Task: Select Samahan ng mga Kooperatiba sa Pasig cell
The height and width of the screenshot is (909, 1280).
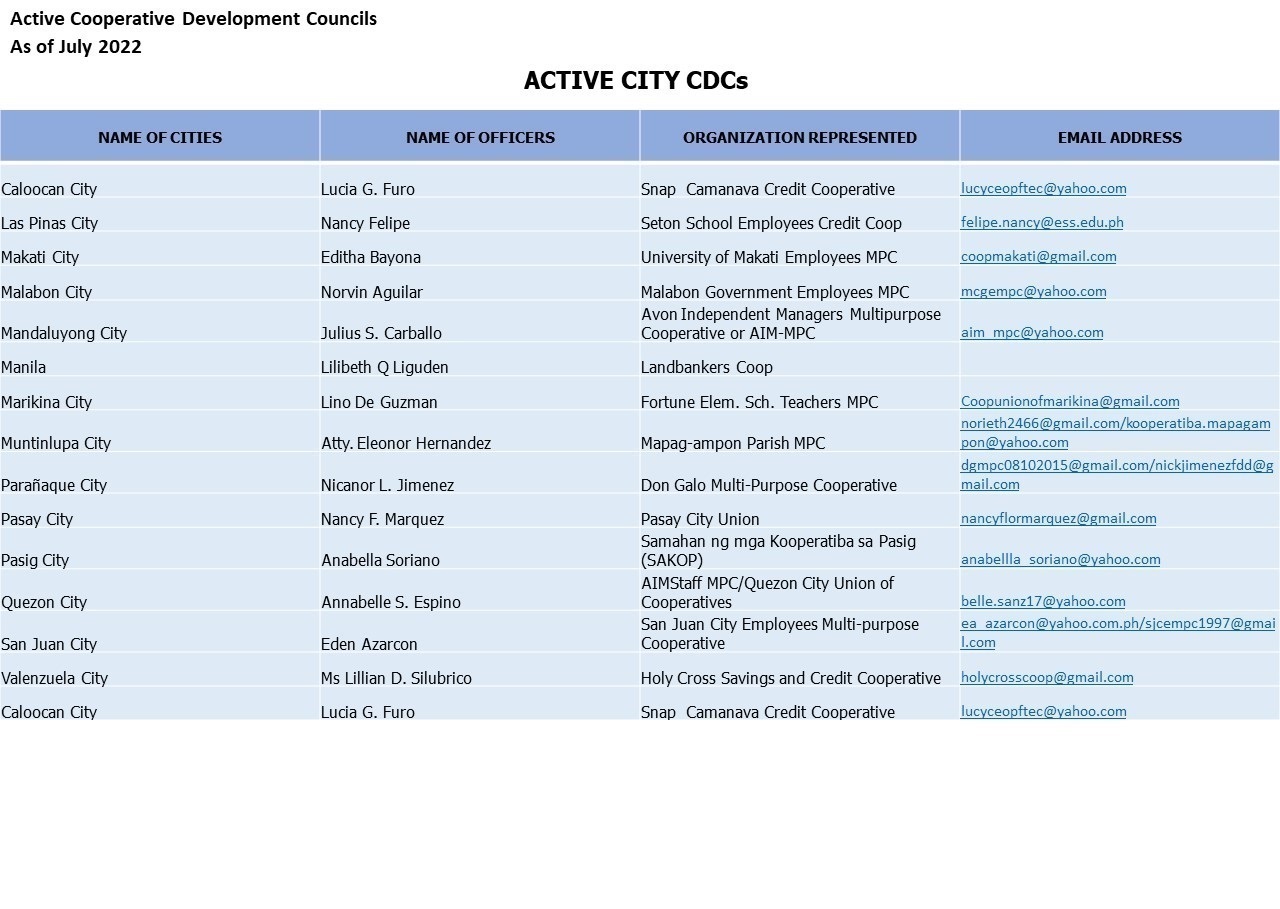Action: point(800,550)
